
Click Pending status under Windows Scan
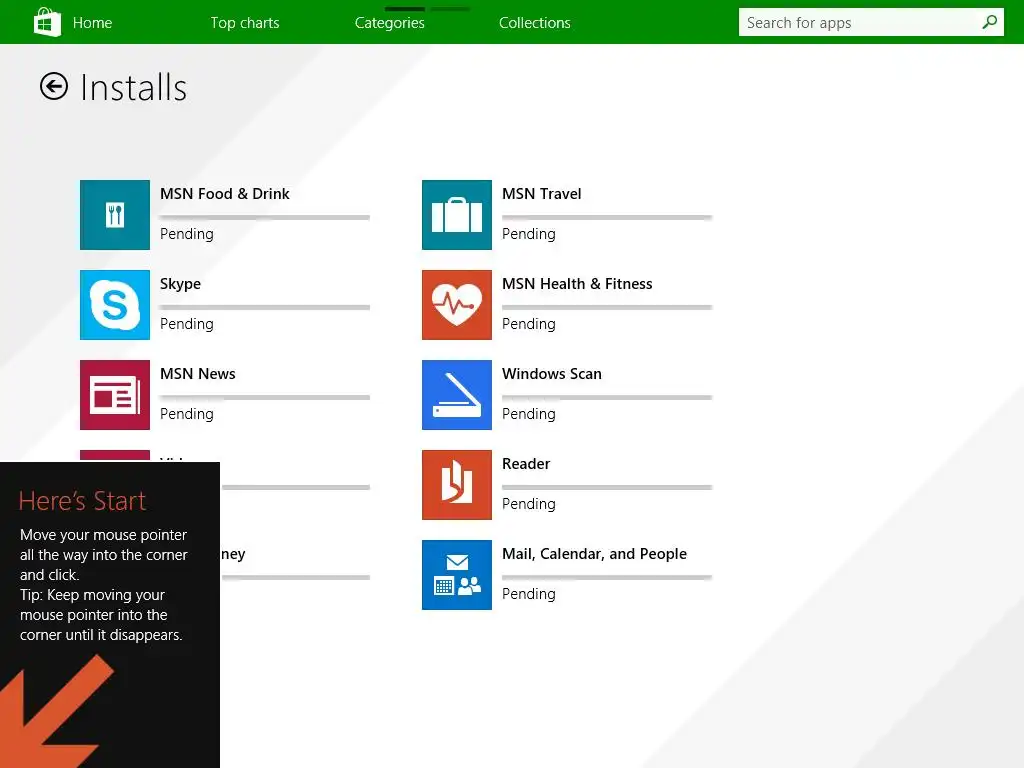pos(528,415)
